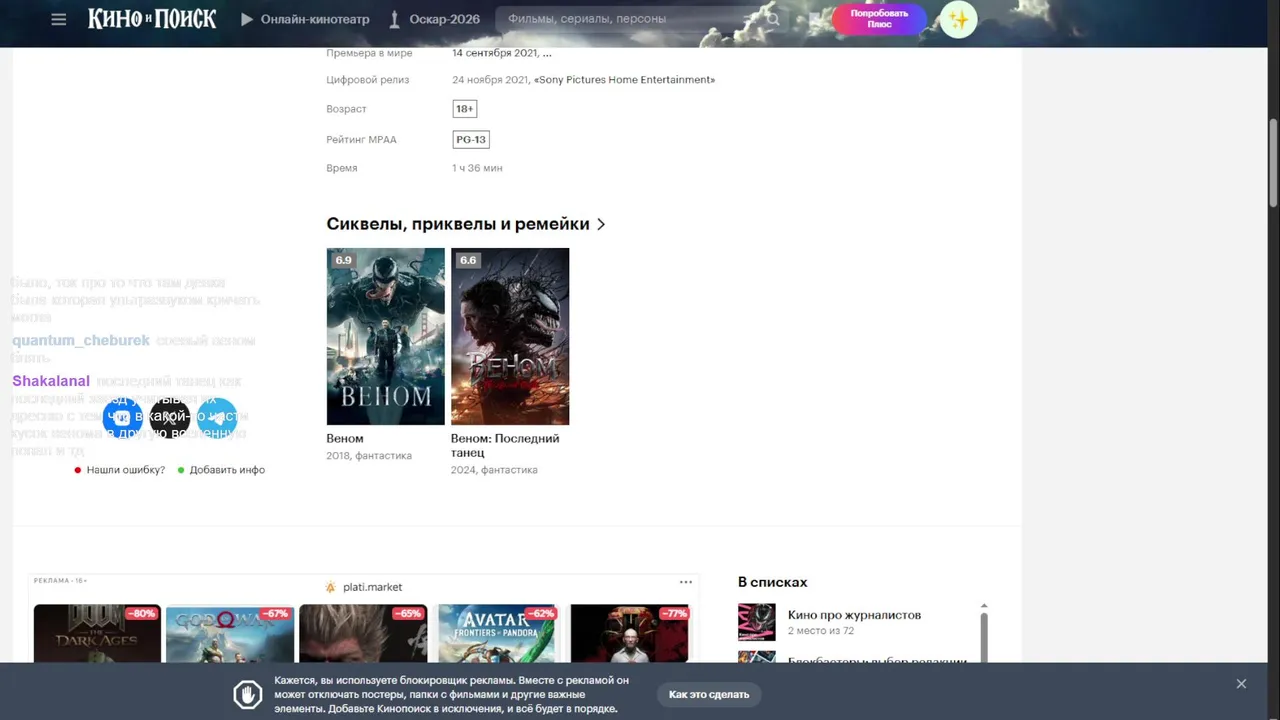
Task: Open the three-dots ad options menu
Action: [x=686, y=582]
